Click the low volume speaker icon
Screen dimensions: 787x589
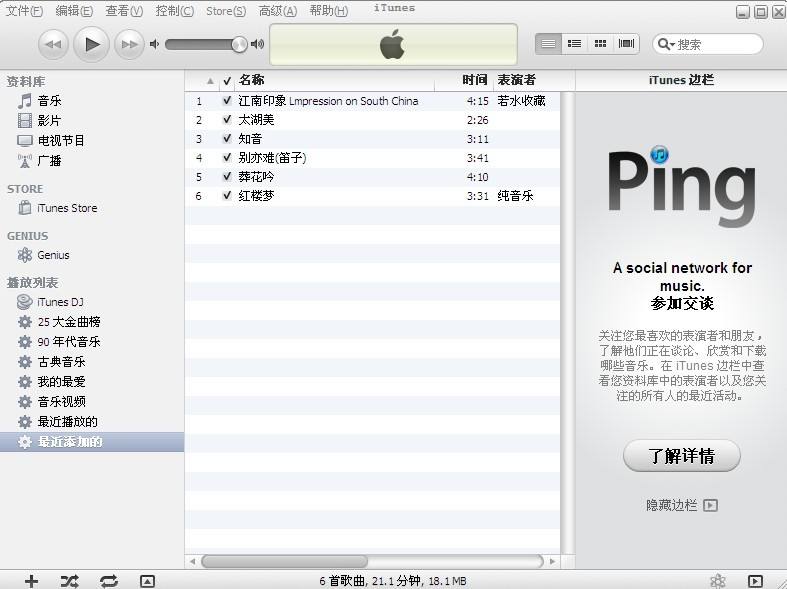154,44
